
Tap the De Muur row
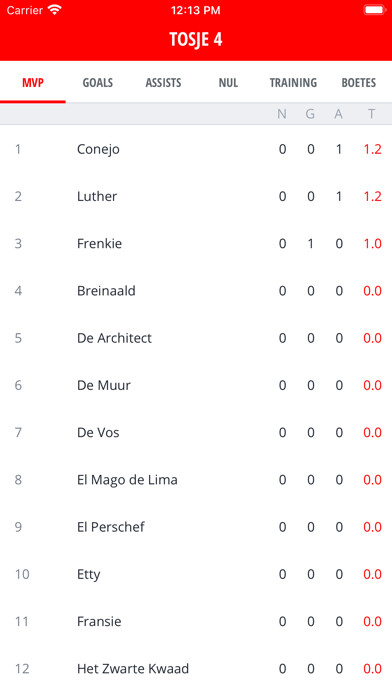[196, 385]
